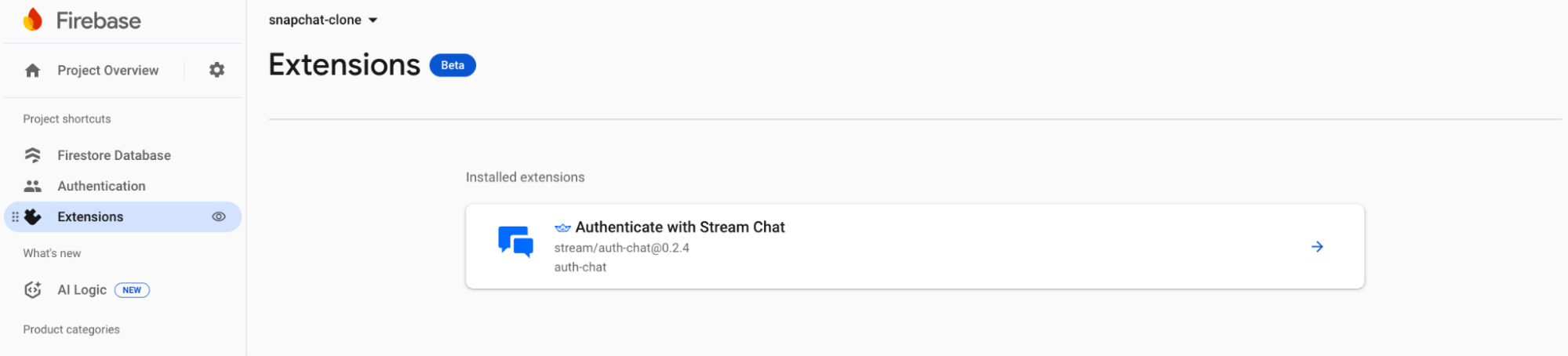Click the Stream Chat bubbles icon
Screen dimensions: 1568x356
pyautogui.click(x=515, y=242)
